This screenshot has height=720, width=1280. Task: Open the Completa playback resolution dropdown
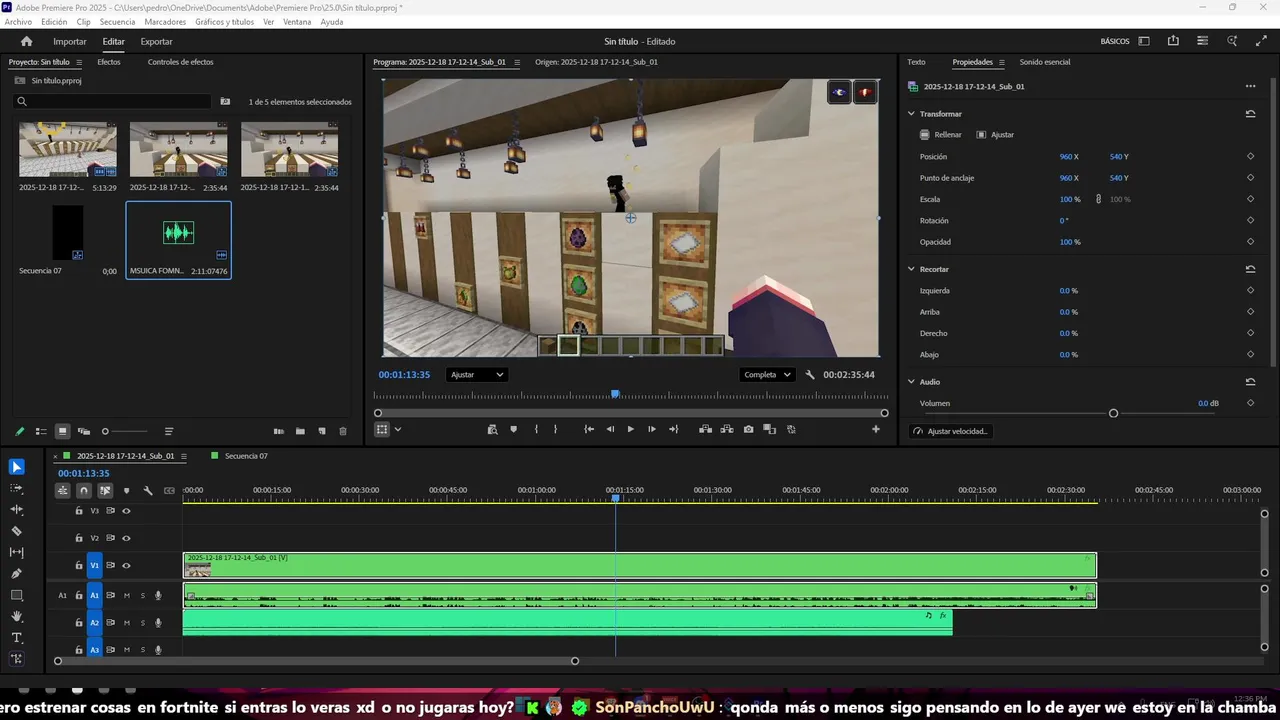click(x=767, y=375)
